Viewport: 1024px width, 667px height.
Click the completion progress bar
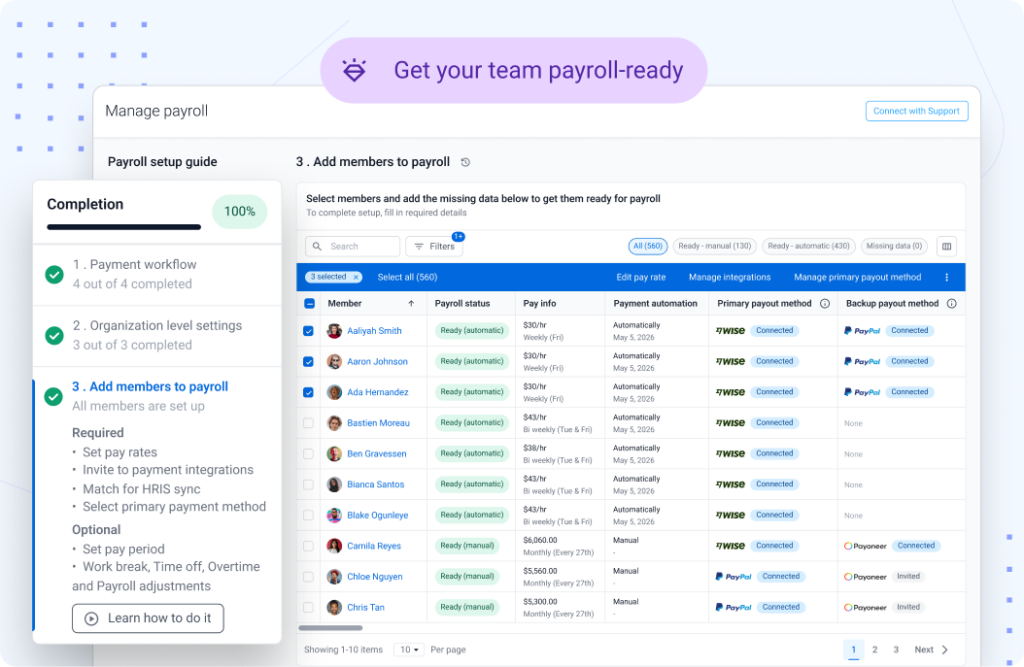124,227
